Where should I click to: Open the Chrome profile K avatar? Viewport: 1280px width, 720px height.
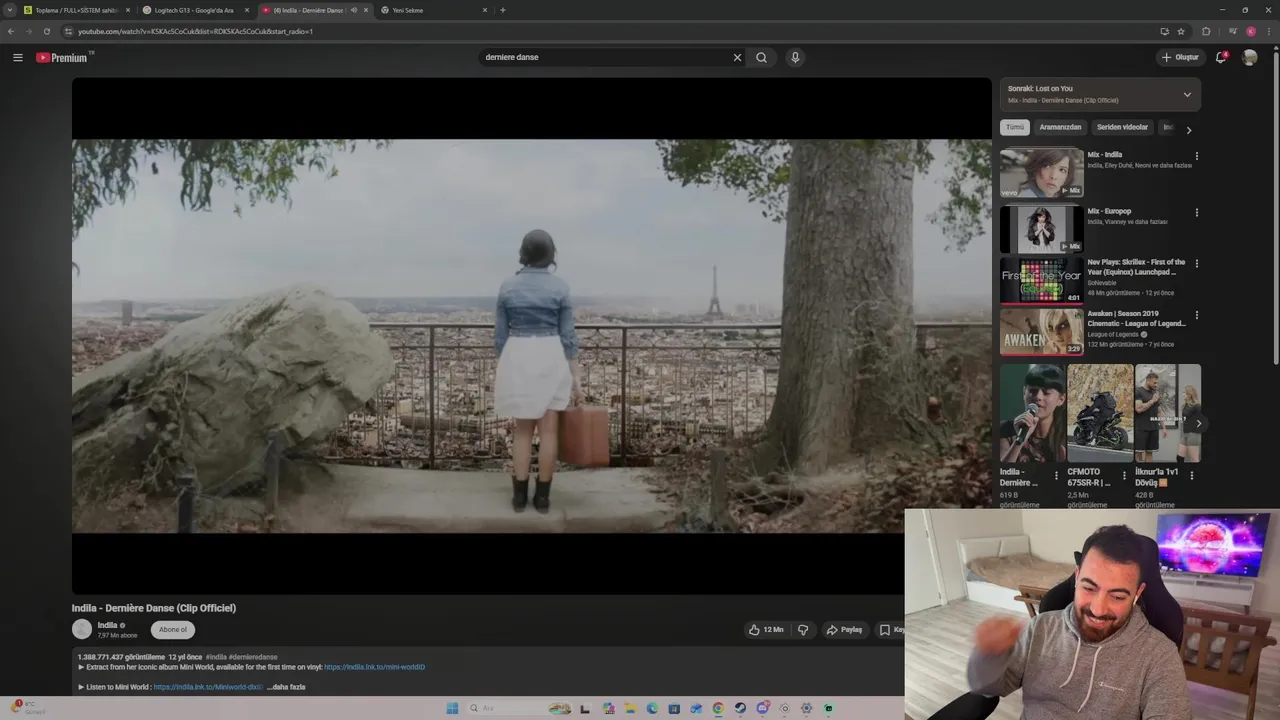(x=1250, y=31)
